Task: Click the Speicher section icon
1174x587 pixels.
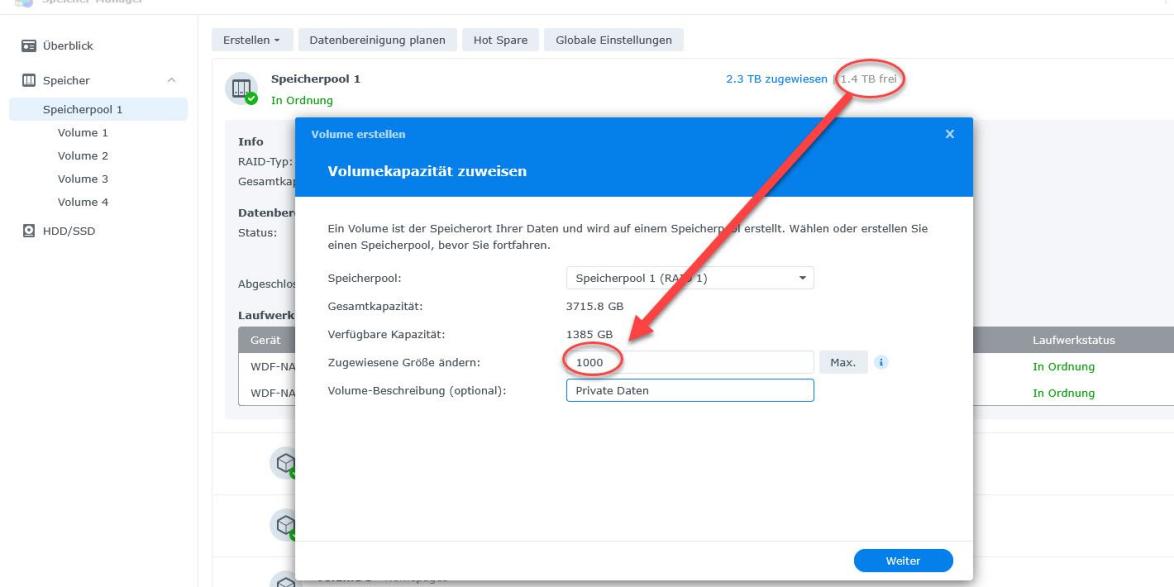Action: pyautogui.click(x=29, y=80)
